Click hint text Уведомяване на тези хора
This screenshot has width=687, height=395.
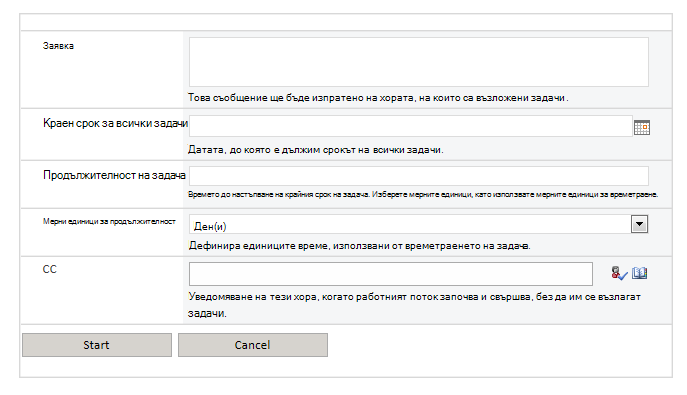point(414,305)
